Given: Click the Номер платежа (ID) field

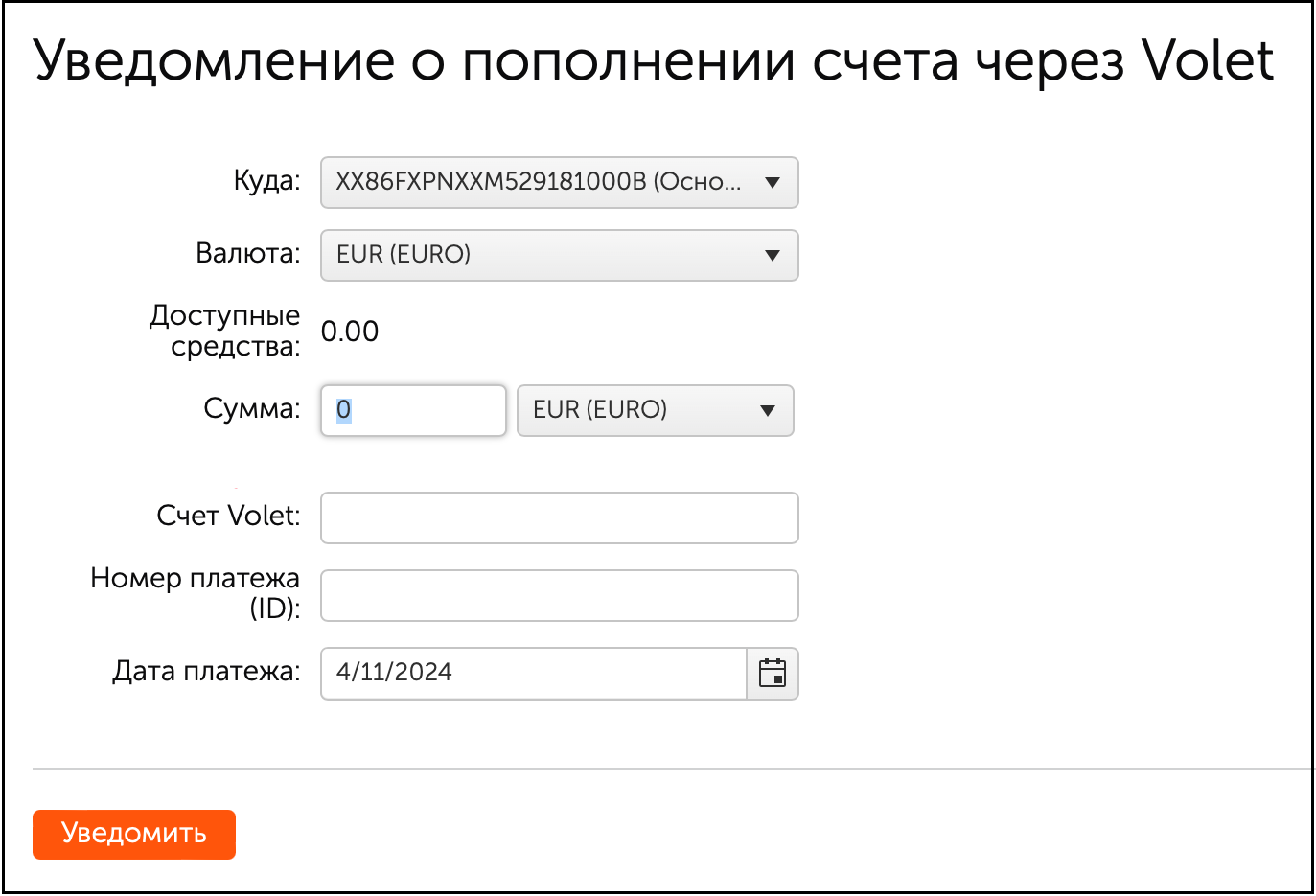Looking at the screenshot, I should point(560,595).
